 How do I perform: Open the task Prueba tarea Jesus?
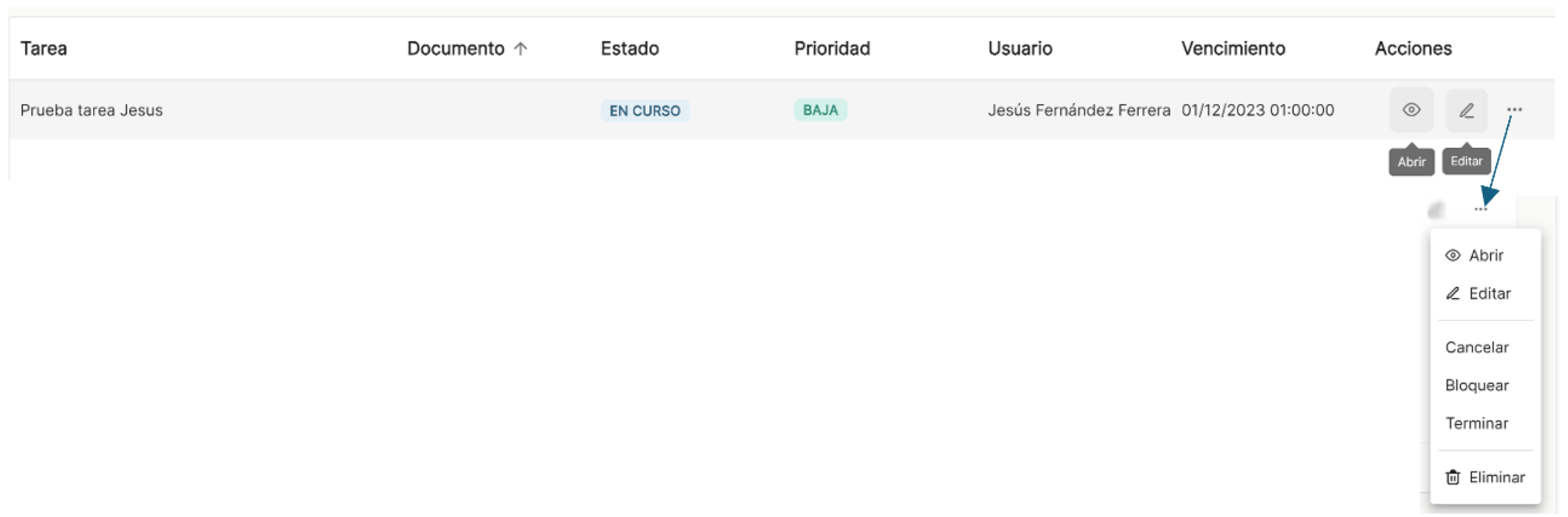pos(91,110)
